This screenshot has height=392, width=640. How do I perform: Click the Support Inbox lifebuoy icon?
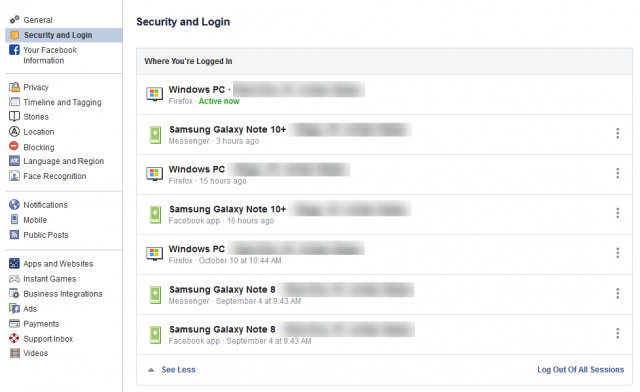[14, 339]
